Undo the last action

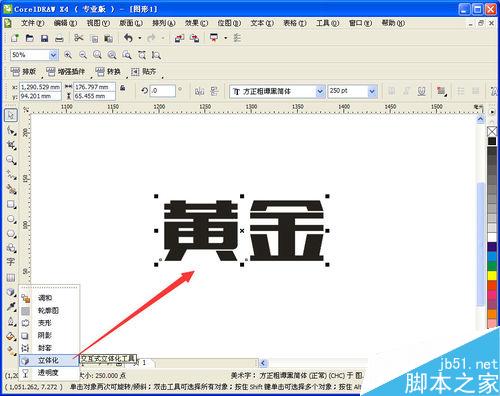tap(128, 38)
